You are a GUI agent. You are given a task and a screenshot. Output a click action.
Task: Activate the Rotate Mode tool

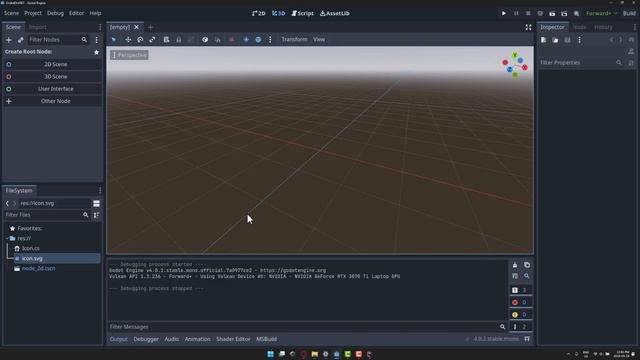pos(140,40)
